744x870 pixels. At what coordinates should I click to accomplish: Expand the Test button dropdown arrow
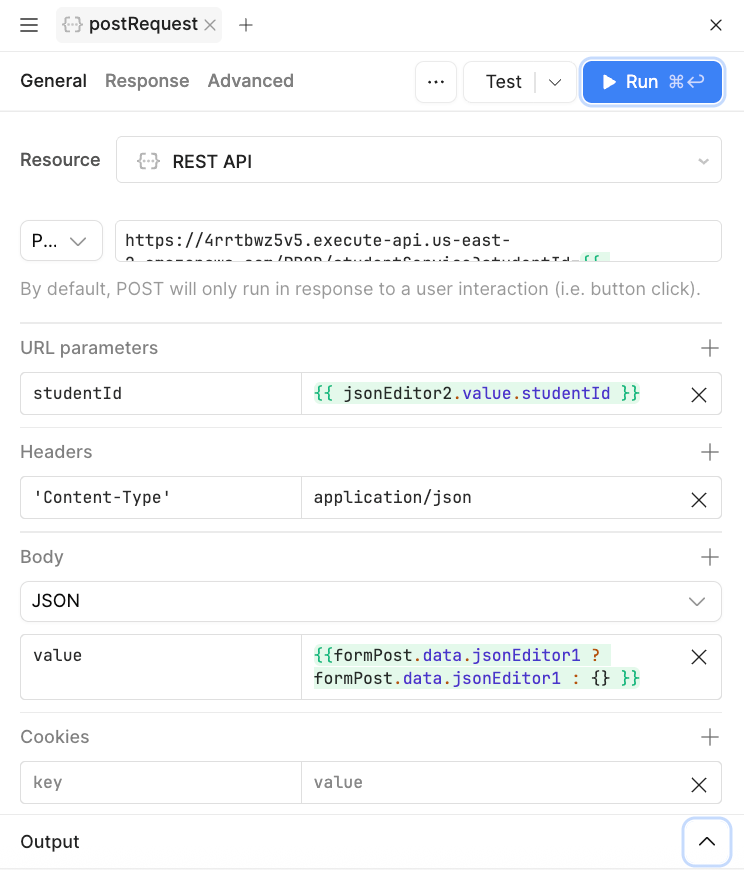coord(555,81)
